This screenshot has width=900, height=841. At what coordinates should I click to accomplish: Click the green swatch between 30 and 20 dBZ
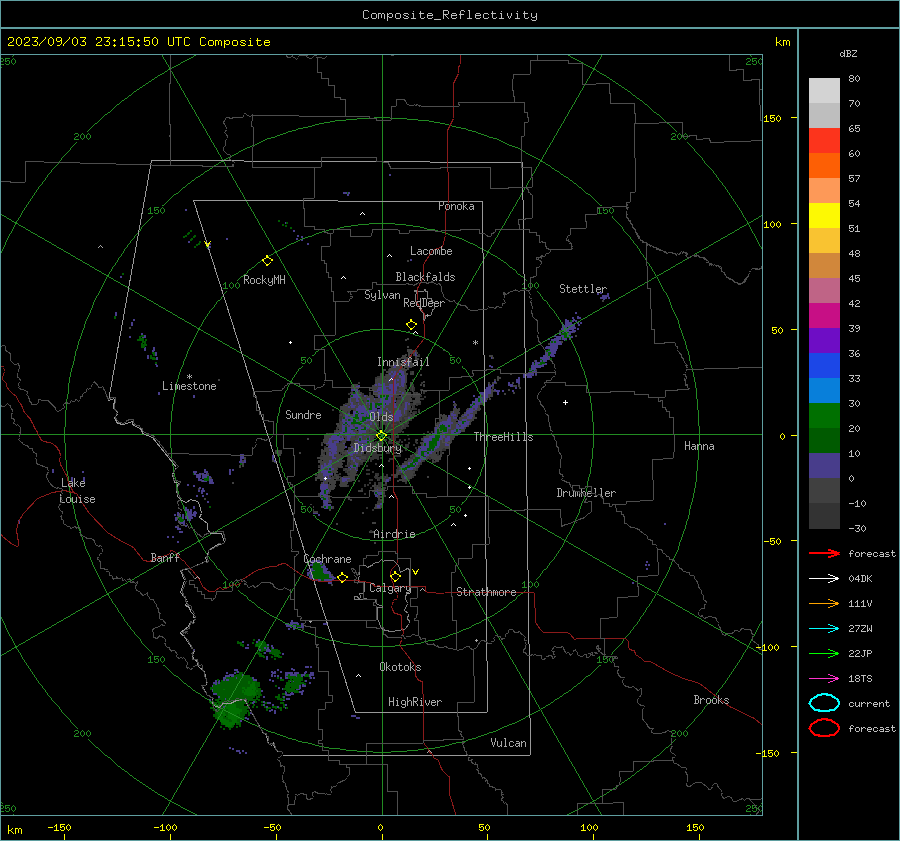tap(824, 415)
